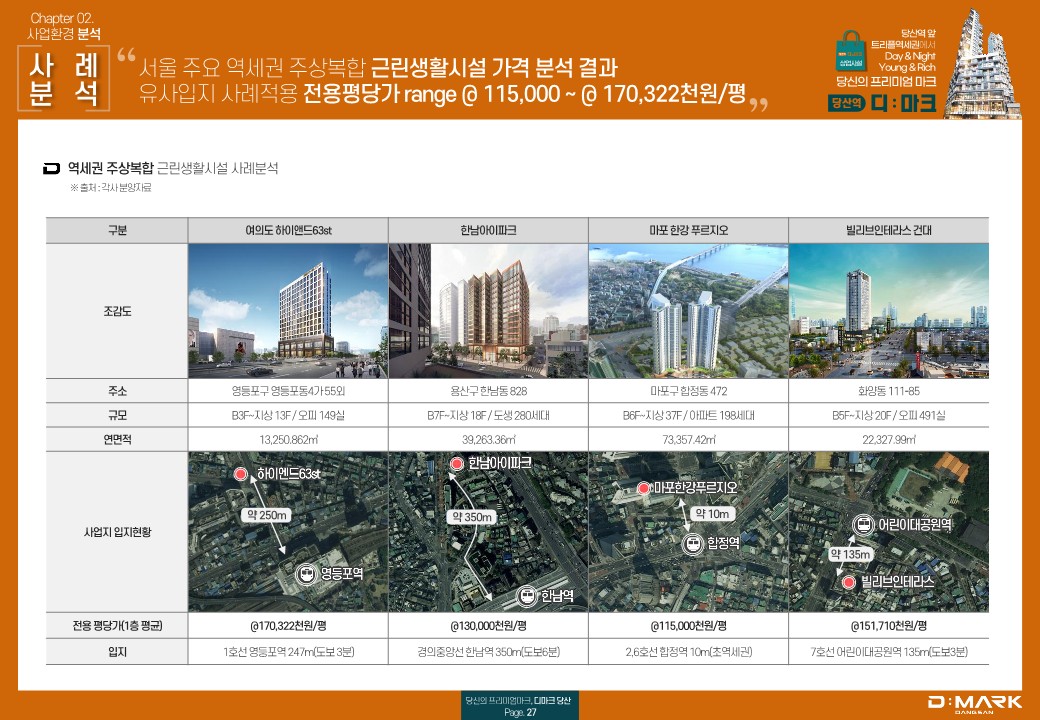Select address cell 용산구 한남동 828
This screenshot has height=720, width=1040.
pos(488,391)
